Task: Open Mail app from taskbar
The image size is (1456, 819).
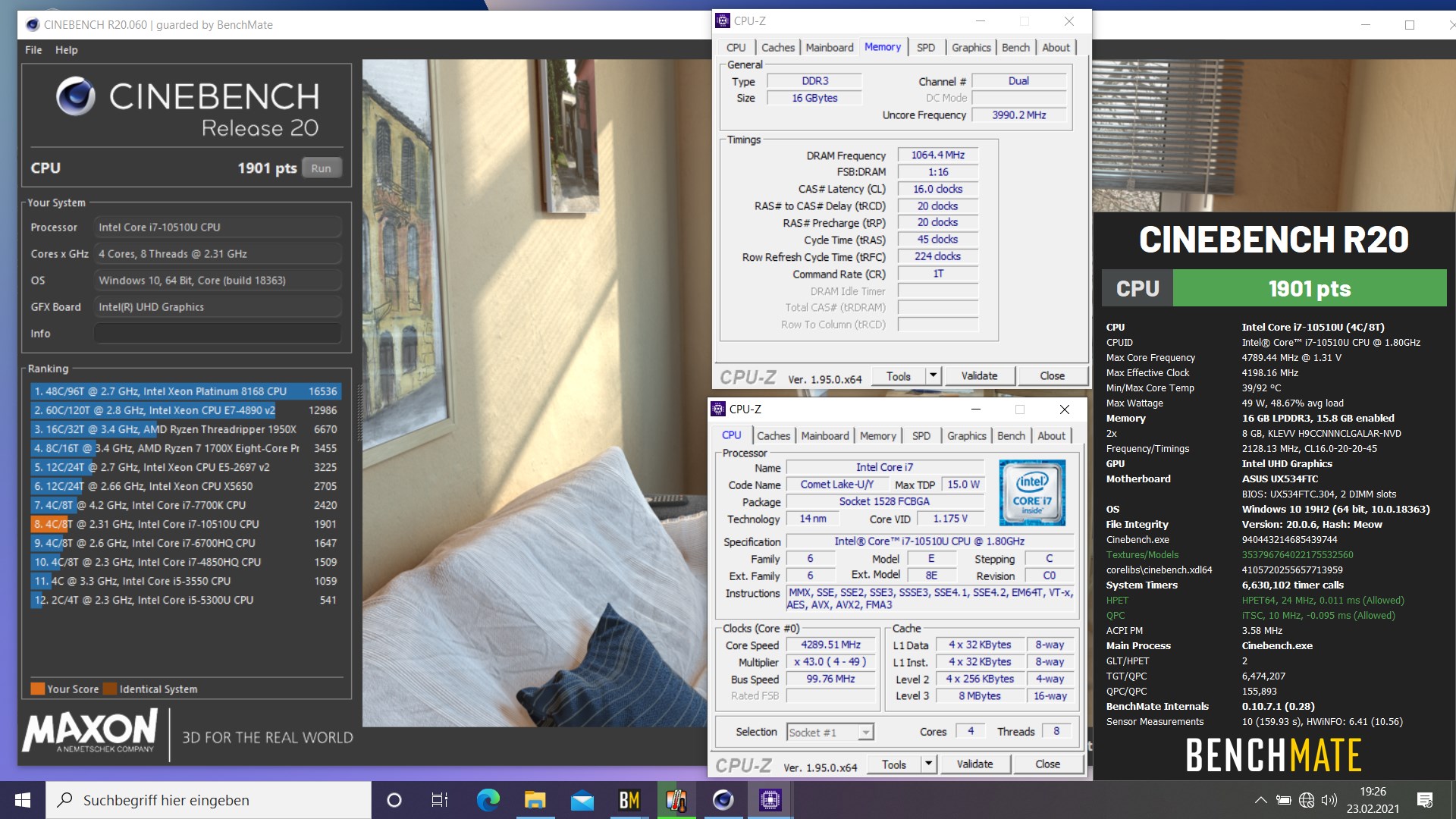Action: pos(582,800)
